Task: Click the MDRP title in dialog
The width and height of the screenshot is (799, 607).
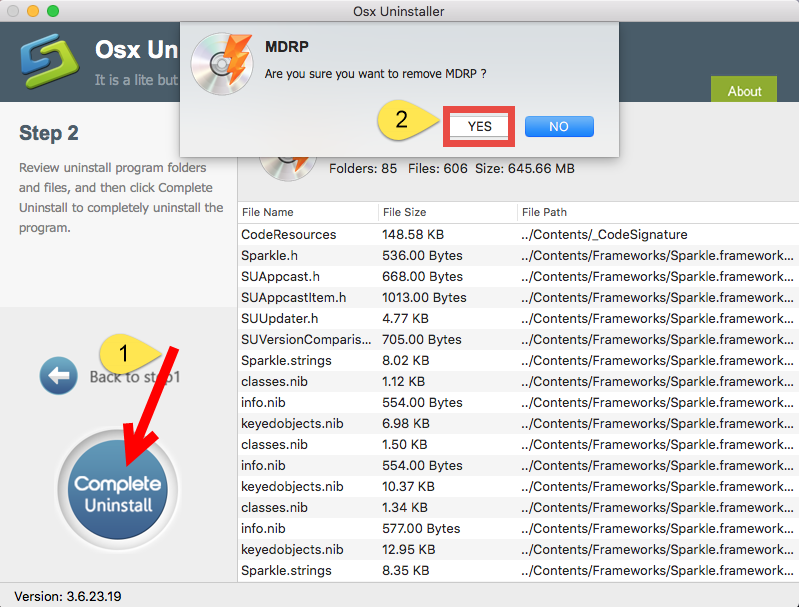Action: click(x=287, y=47)
